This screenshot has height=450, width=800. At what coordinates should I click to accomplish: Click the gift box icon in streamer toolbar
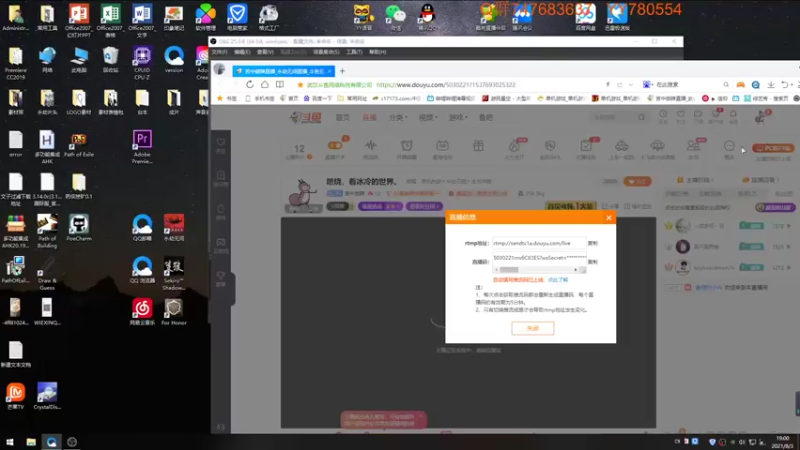[478, 145]
